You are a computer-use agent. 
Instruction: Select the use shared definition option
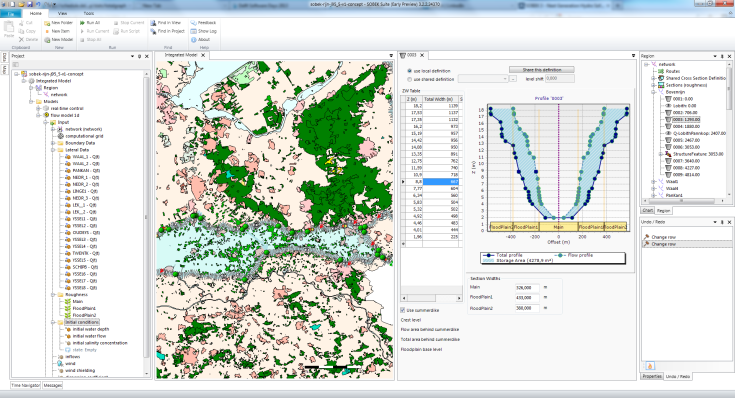click(x=409, y=79)
